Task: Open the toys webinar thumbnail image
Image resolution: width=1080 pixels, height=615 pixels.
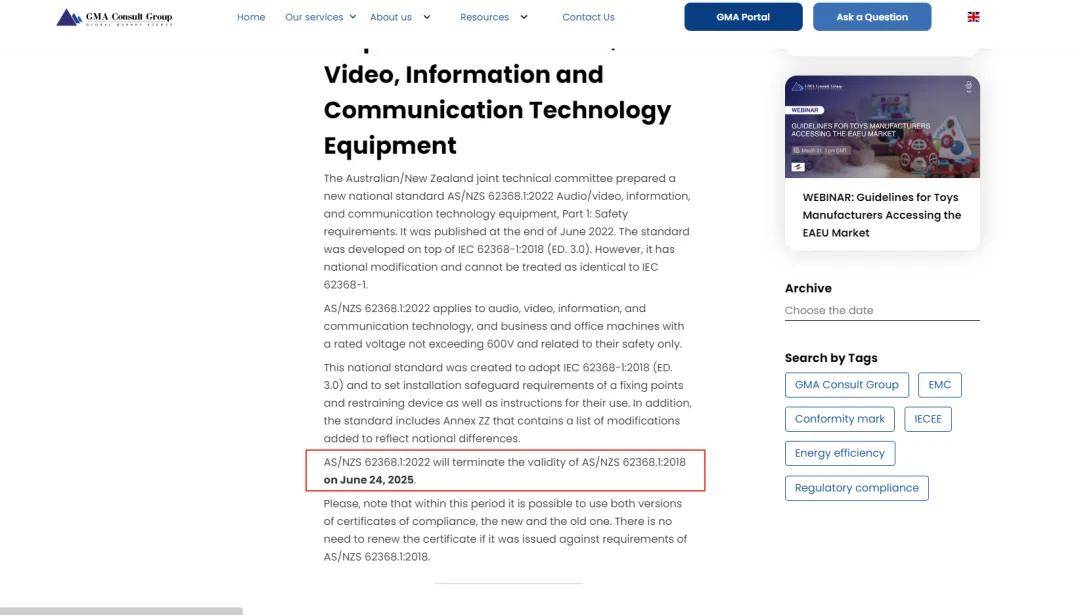Action: point(881,127)
